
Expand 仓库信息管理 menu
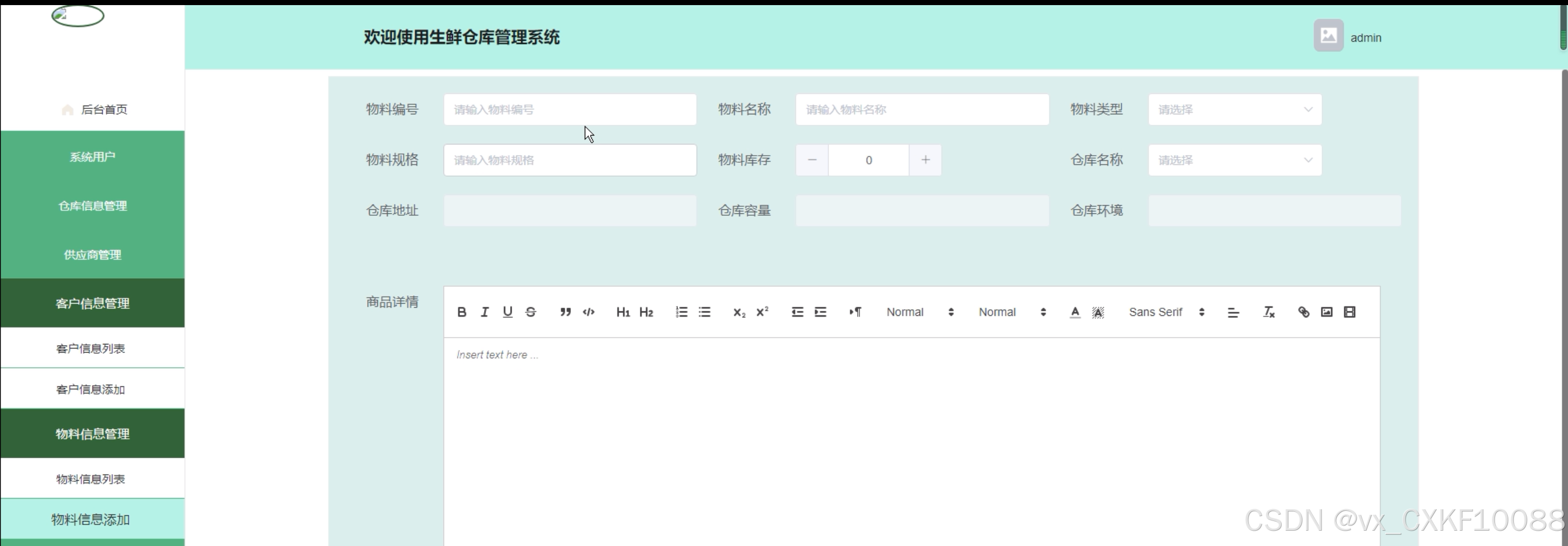(92, 206)
